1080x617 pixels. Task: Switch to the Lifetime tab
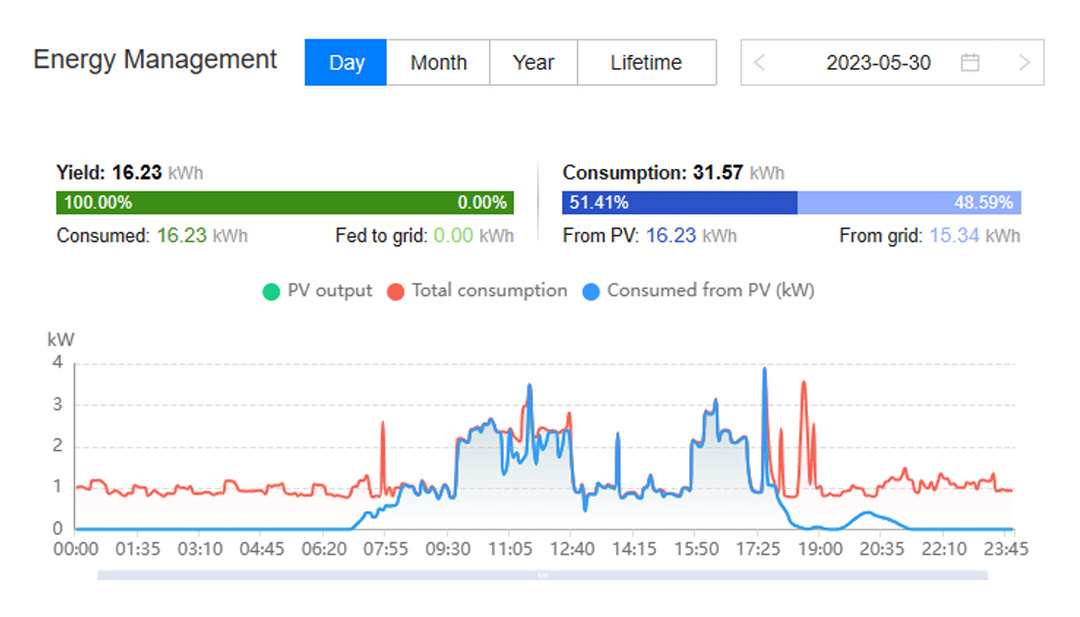(x=646, y=63)
